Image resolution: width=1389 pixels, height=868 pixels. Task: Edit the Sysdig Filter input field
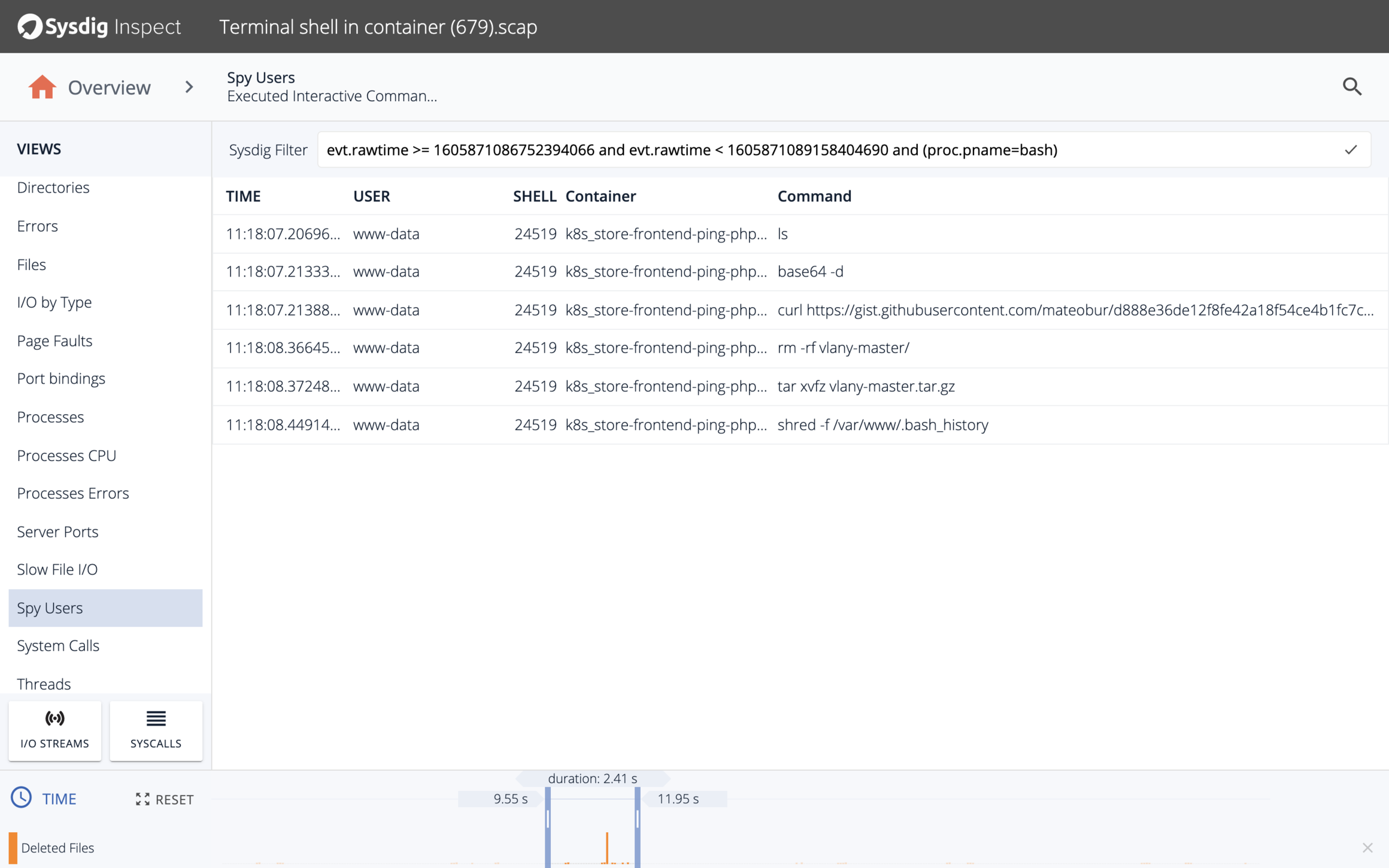point(844,150)
